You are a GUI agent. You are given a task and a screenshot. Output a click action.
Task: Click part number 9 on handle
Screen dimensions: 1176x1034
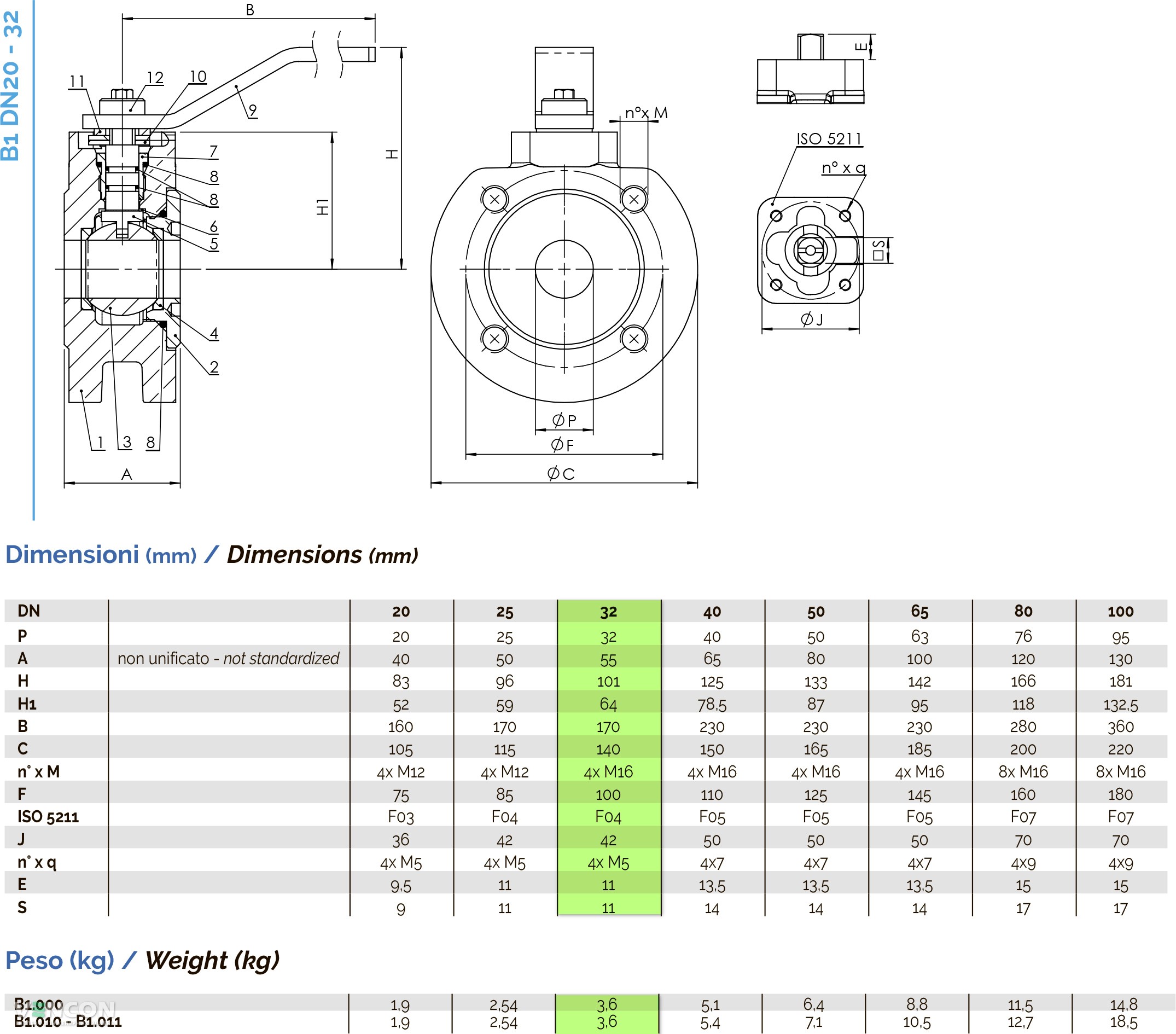click(x=253, y=109)
